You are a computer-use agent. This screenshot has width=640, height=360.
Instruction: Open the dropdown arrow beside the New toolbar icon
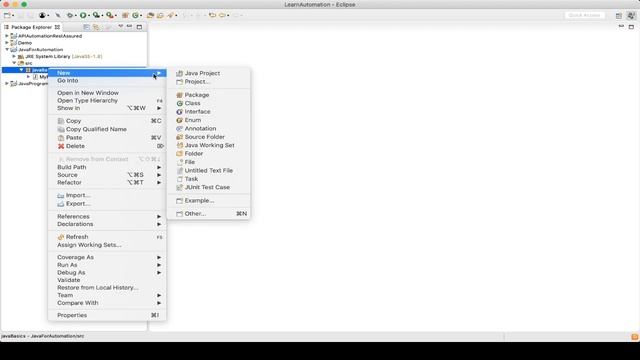click(13, 16)
